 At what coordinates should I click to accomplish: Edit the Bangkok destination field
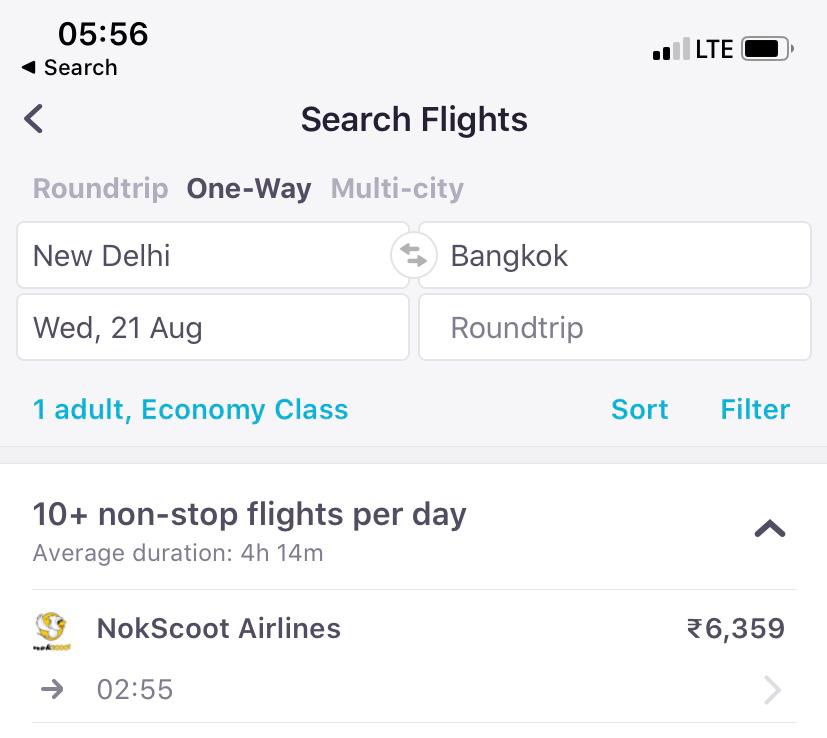614,255
